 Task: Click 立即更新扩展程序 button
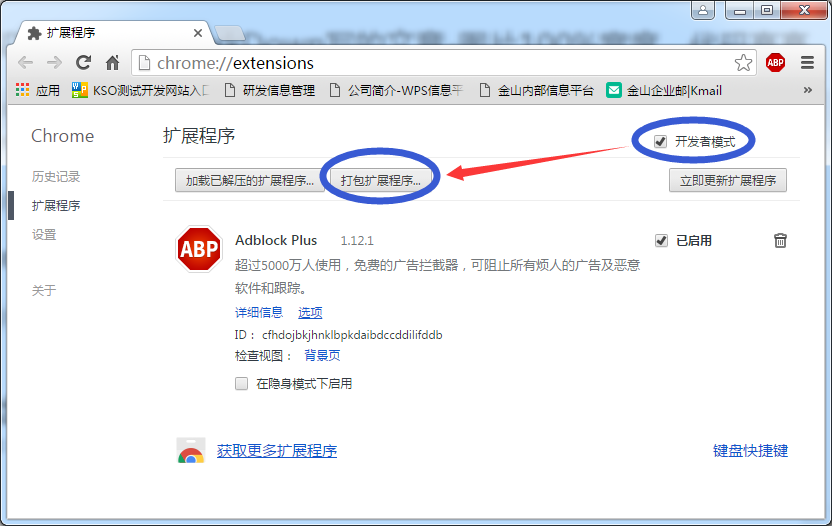pyautogui.click(x=727, y=180)
